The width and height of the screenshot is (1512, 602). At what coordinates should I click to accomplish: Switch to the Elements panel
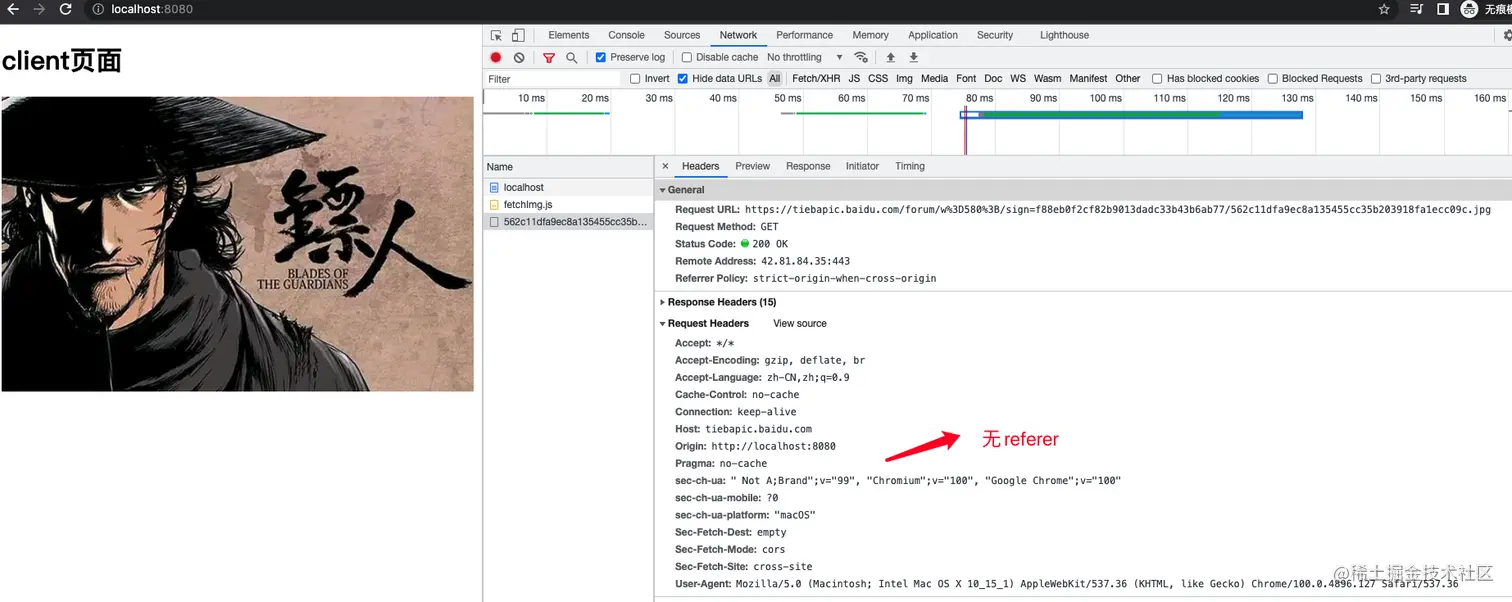[x=569, y=35]
